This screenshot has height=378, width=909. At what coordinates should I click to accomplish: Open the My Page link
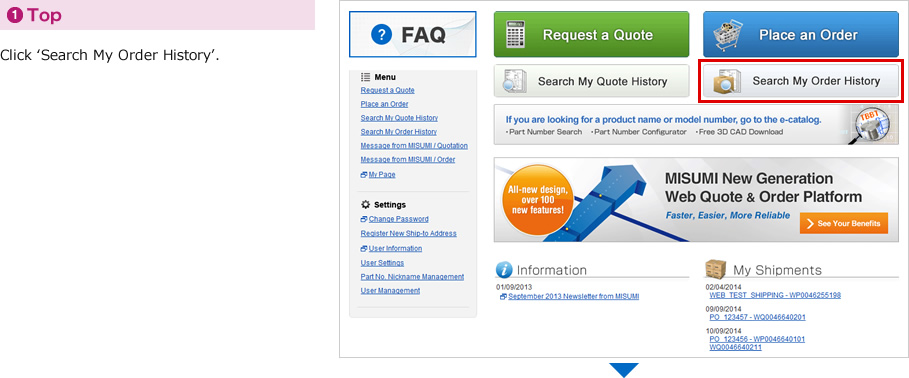(x=382, y=175)
